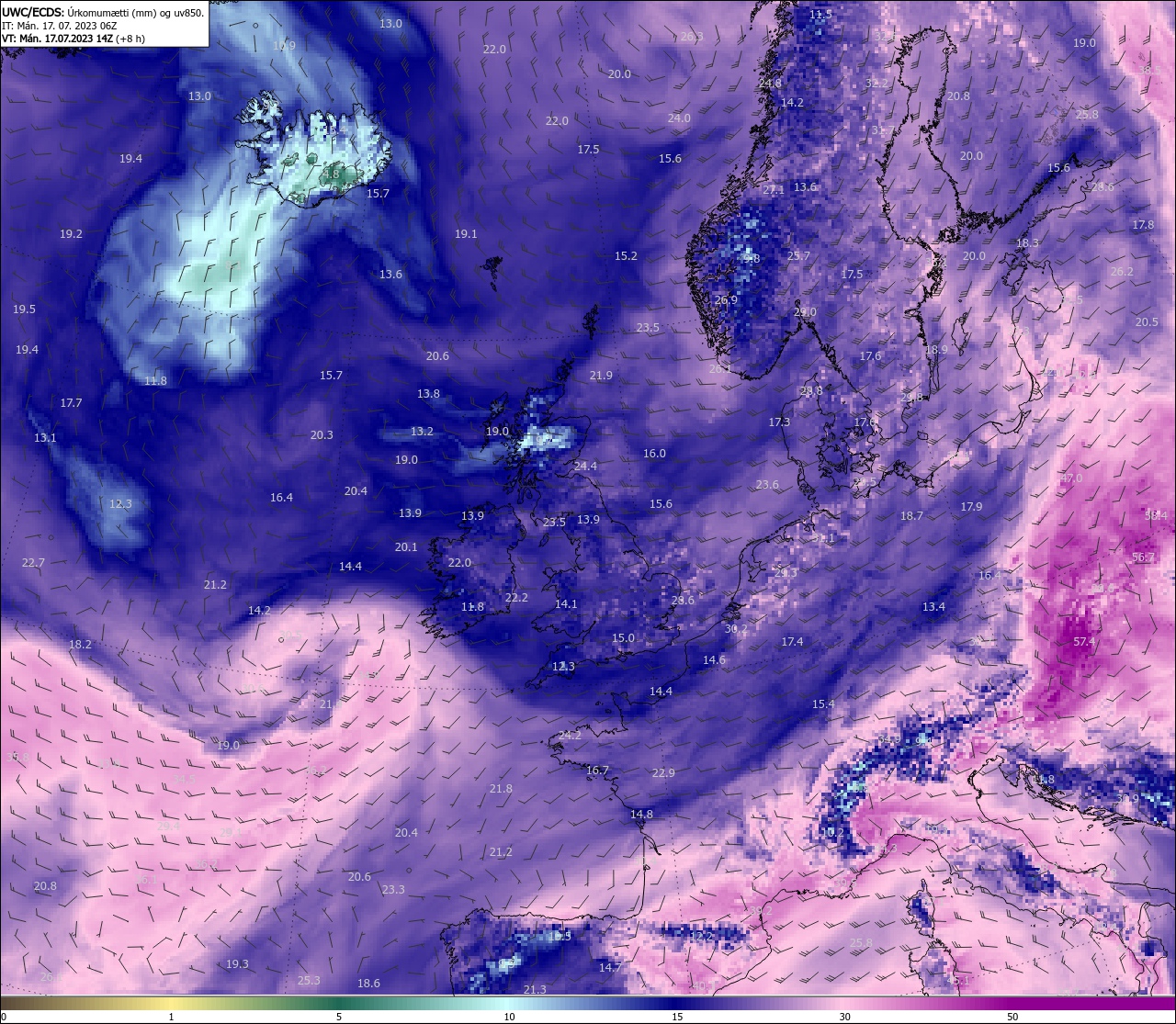Click the 20.1 value west of Ireland
This screenshot has height=1024, width=1176.
pyautogui.click(x=406, y=547)
